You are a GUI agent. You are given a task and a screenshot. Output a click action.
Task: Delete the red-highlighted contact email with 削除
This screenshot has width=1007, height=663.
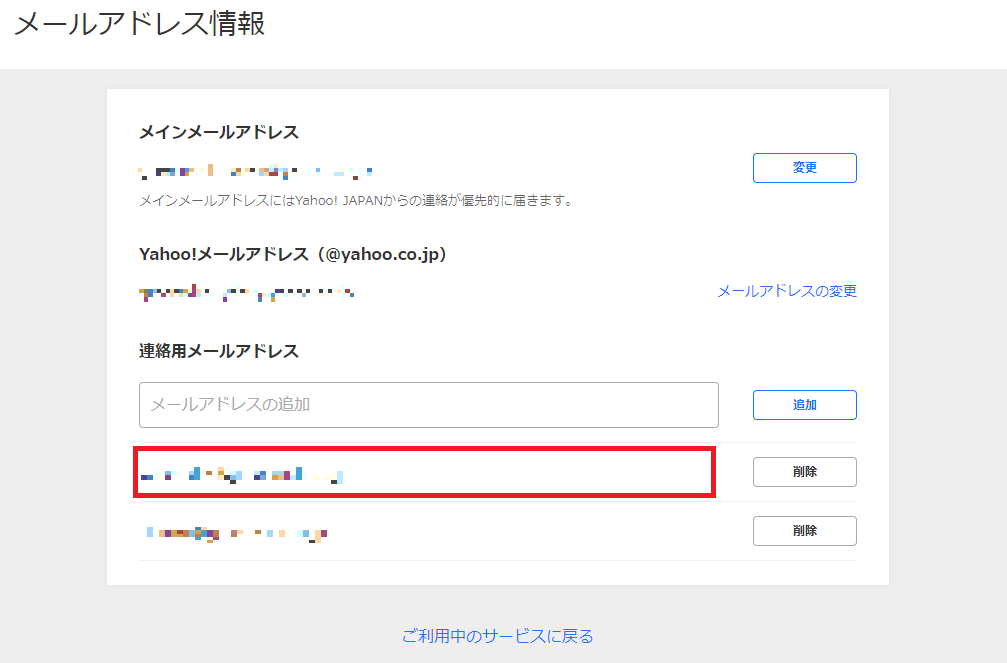804,472
